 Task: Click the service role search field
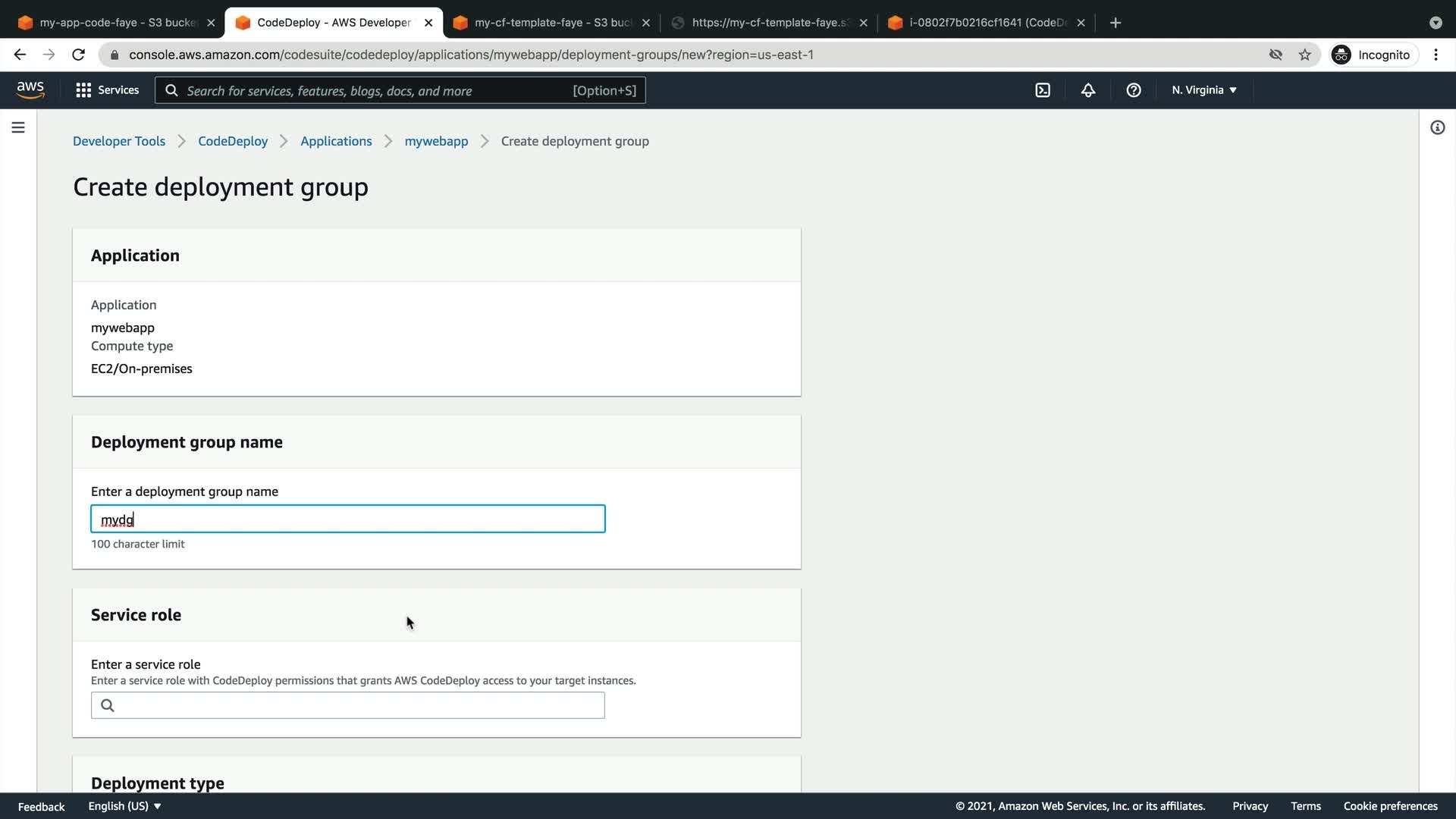(x=347, y=705)
